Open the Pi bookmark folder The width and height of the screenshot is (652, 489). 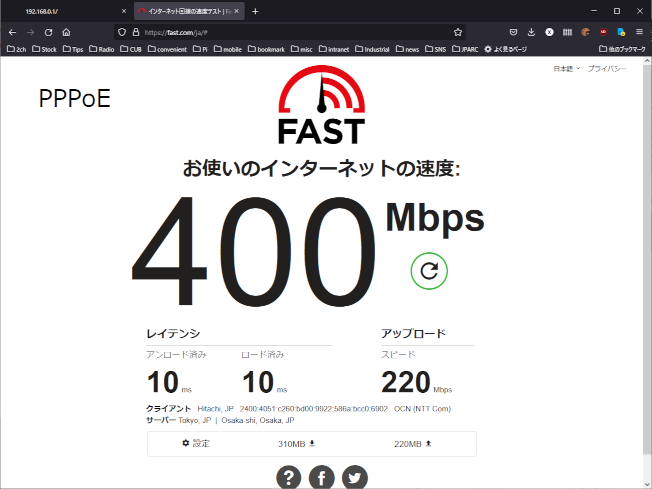[200, 49]
